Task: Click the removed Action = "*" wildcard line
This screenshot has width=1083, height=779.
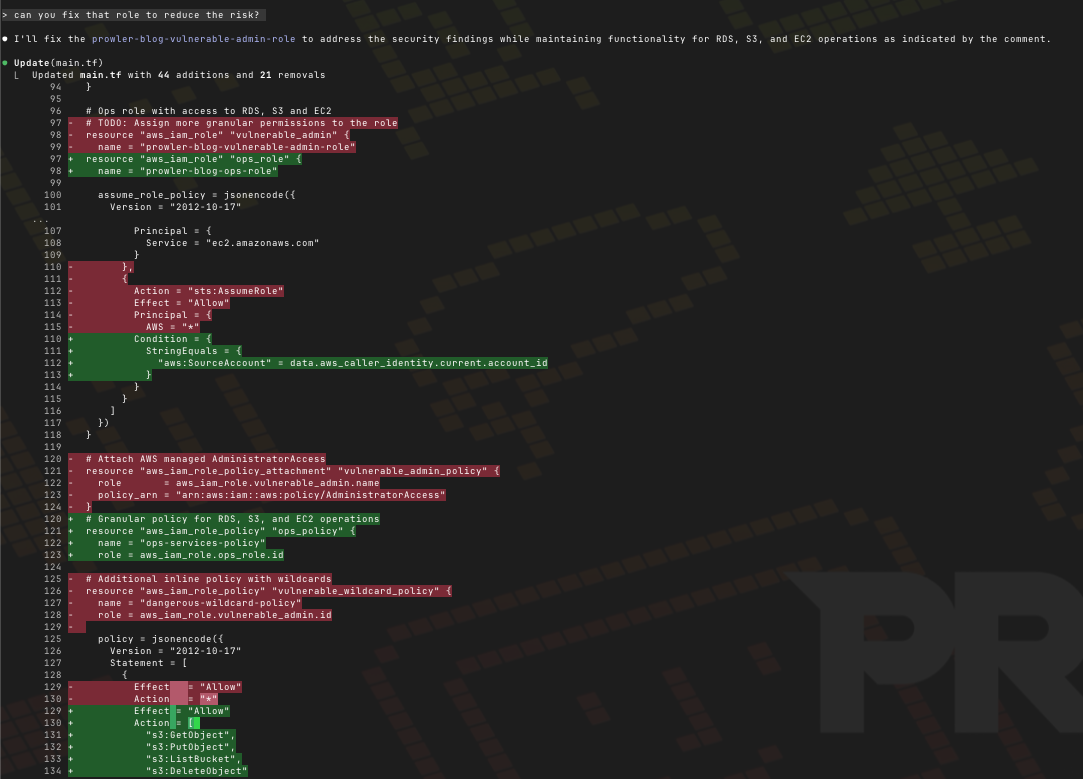Action: click(175, 699)
